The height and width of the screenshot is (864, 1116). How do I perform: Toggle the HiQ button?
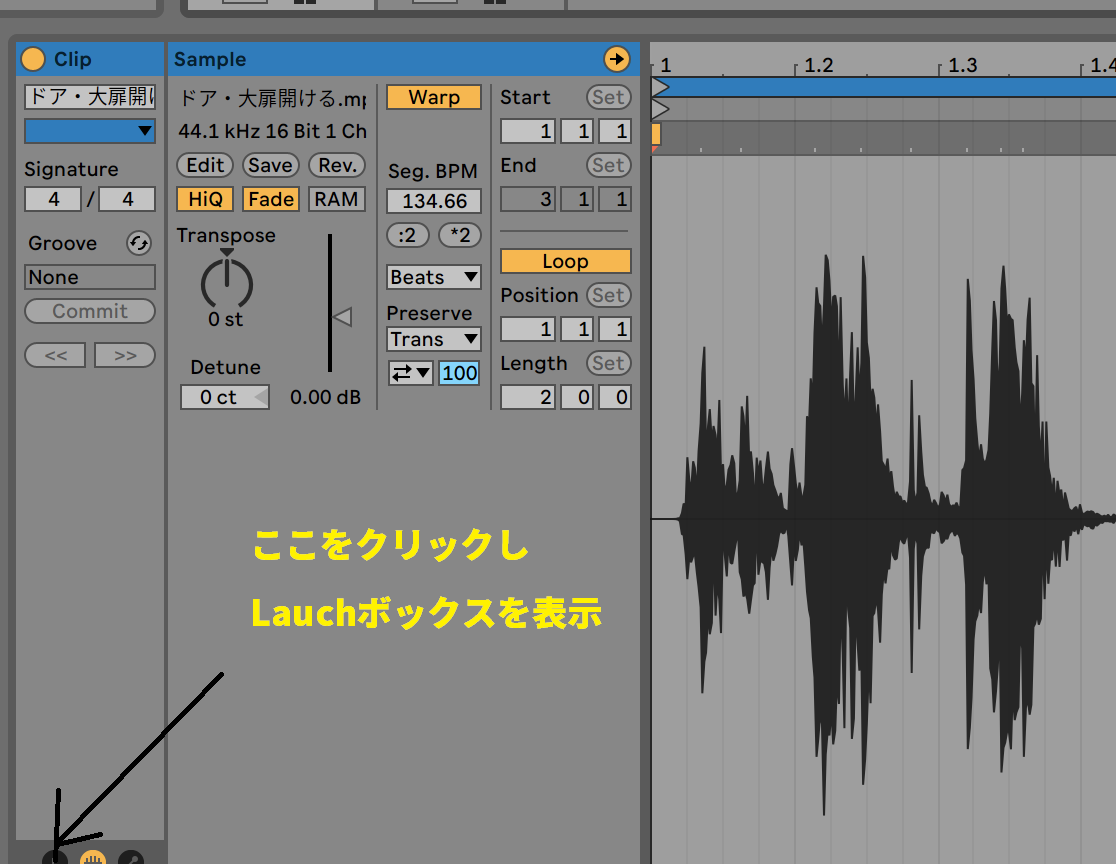(x=205, y=199)
